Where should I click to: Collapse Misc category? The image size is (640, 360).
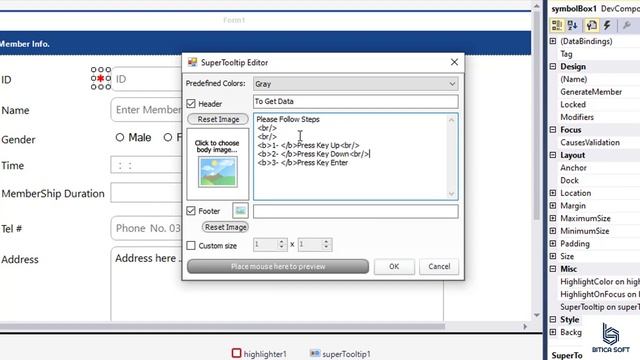553,269
